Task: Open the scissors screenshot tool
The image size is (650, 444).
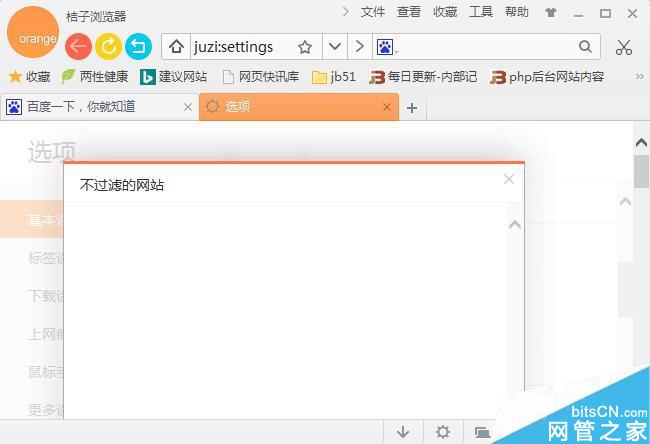Action: [x=624, y=48]
